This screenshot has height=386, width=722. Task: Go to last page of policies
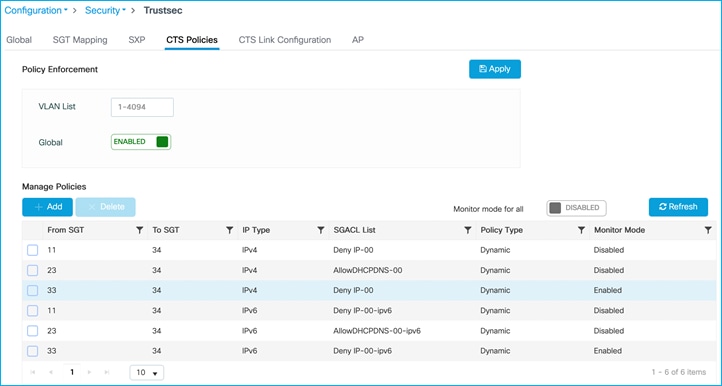coord(107,372)
